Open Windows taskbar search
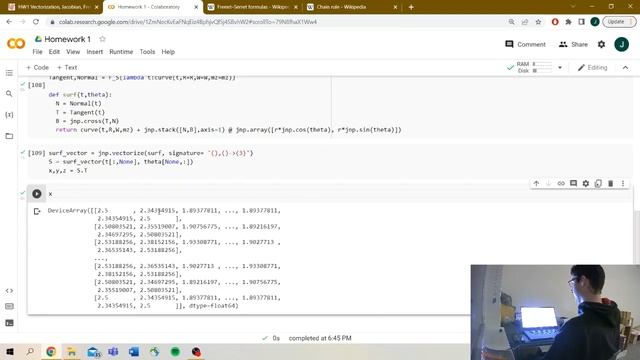Screen dimensions: 640x360 tap(30, 351)
